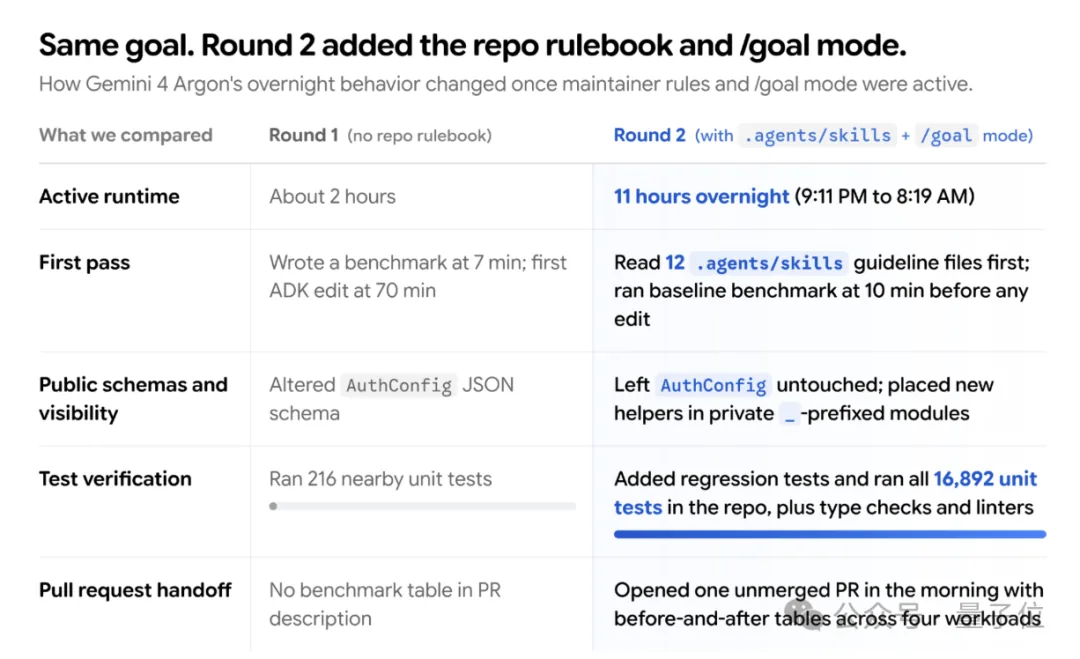This screenshot has height=659, width=1080.
Task: Click the blue number "12" in First pass row
Action: click(x=675, y=262)
